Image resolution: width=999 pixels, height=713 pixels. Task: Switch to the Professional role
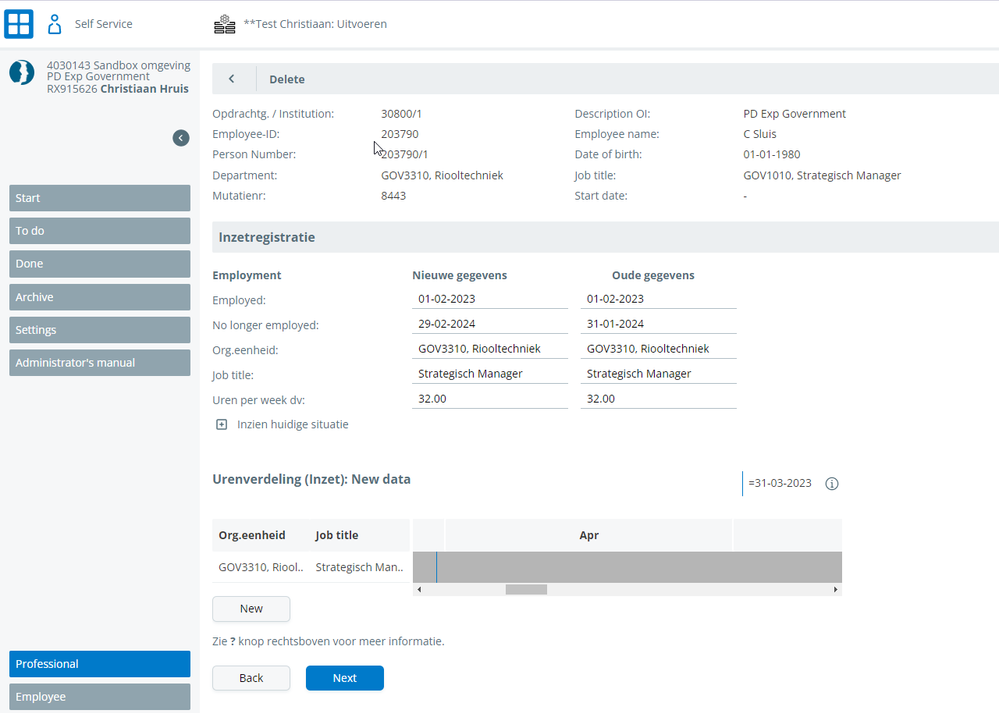(x=100, y=664)
